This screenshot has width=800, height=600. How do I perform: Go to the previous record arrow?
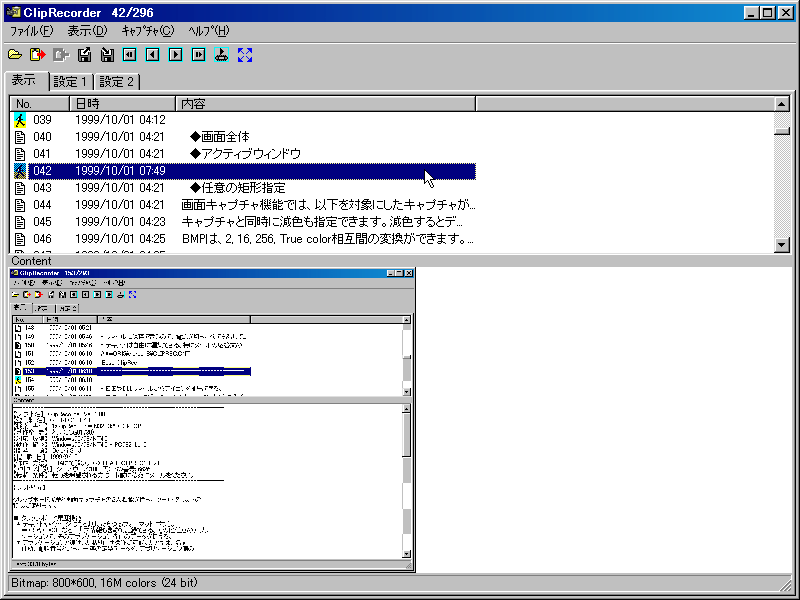pos(153,55)
